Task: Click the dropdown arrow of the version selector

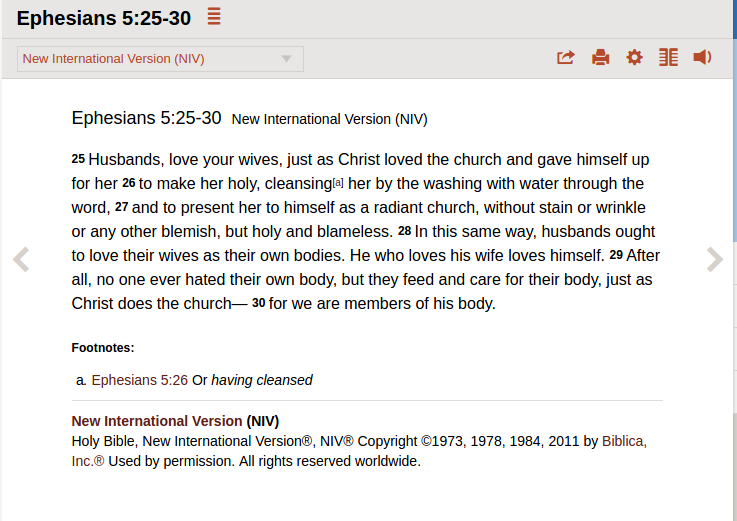Action: pyautogui.click(x=286, y=59)
